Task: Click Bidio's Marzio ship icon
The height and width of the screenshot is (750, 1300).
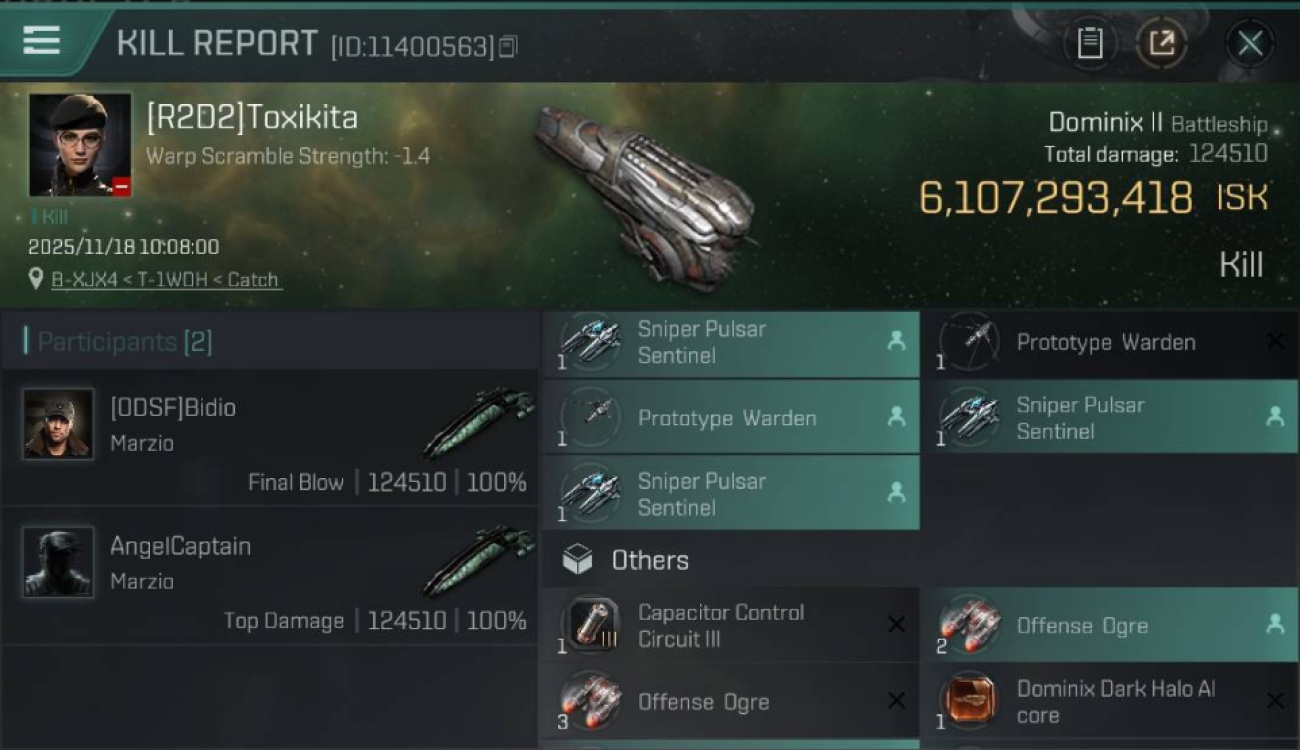Action: point(478,422)
